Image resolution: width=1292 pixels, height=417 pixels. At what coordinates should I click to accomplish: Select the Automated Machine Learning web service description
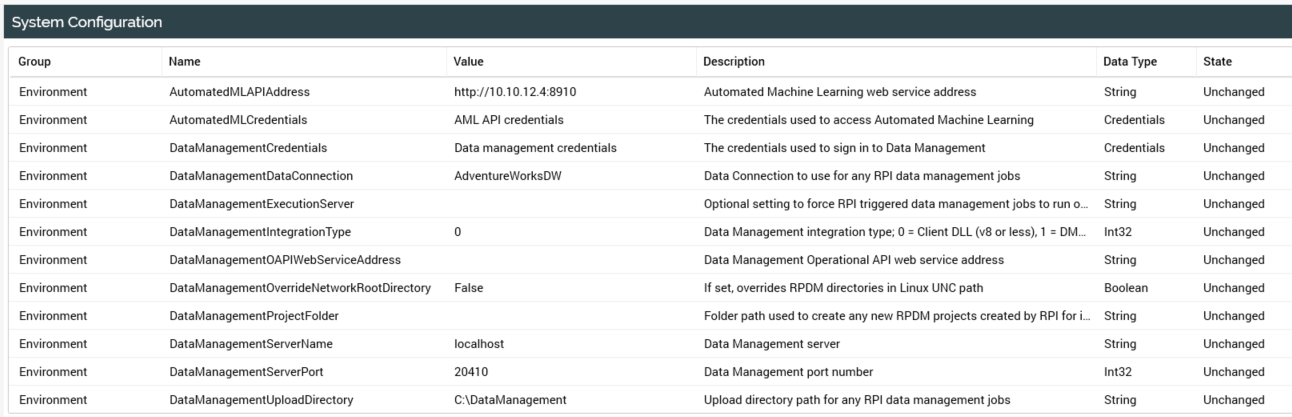tap(840, 92)
